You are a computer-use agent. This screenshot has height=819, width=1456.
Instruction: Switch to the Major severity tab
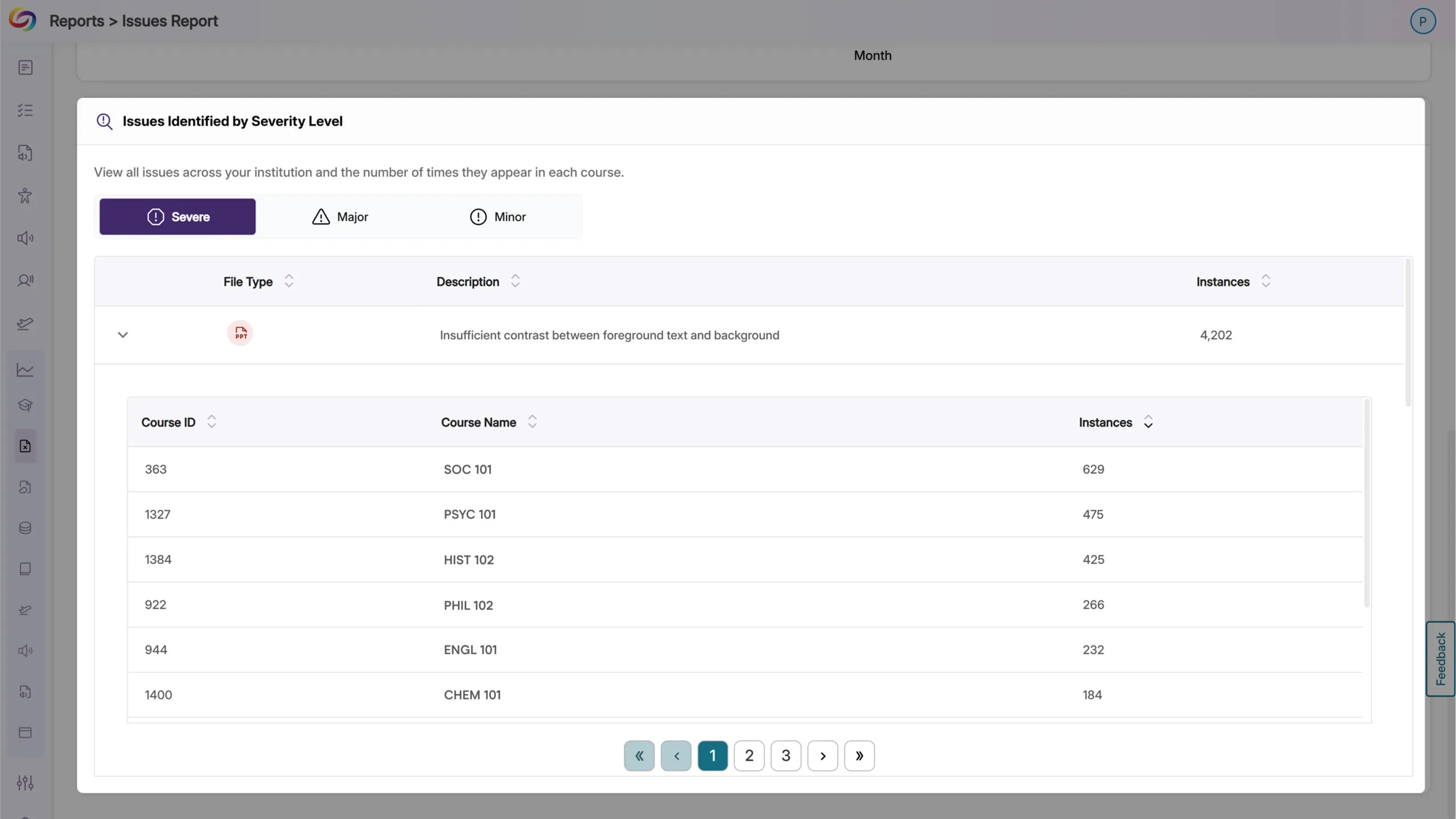click(340, 217)
